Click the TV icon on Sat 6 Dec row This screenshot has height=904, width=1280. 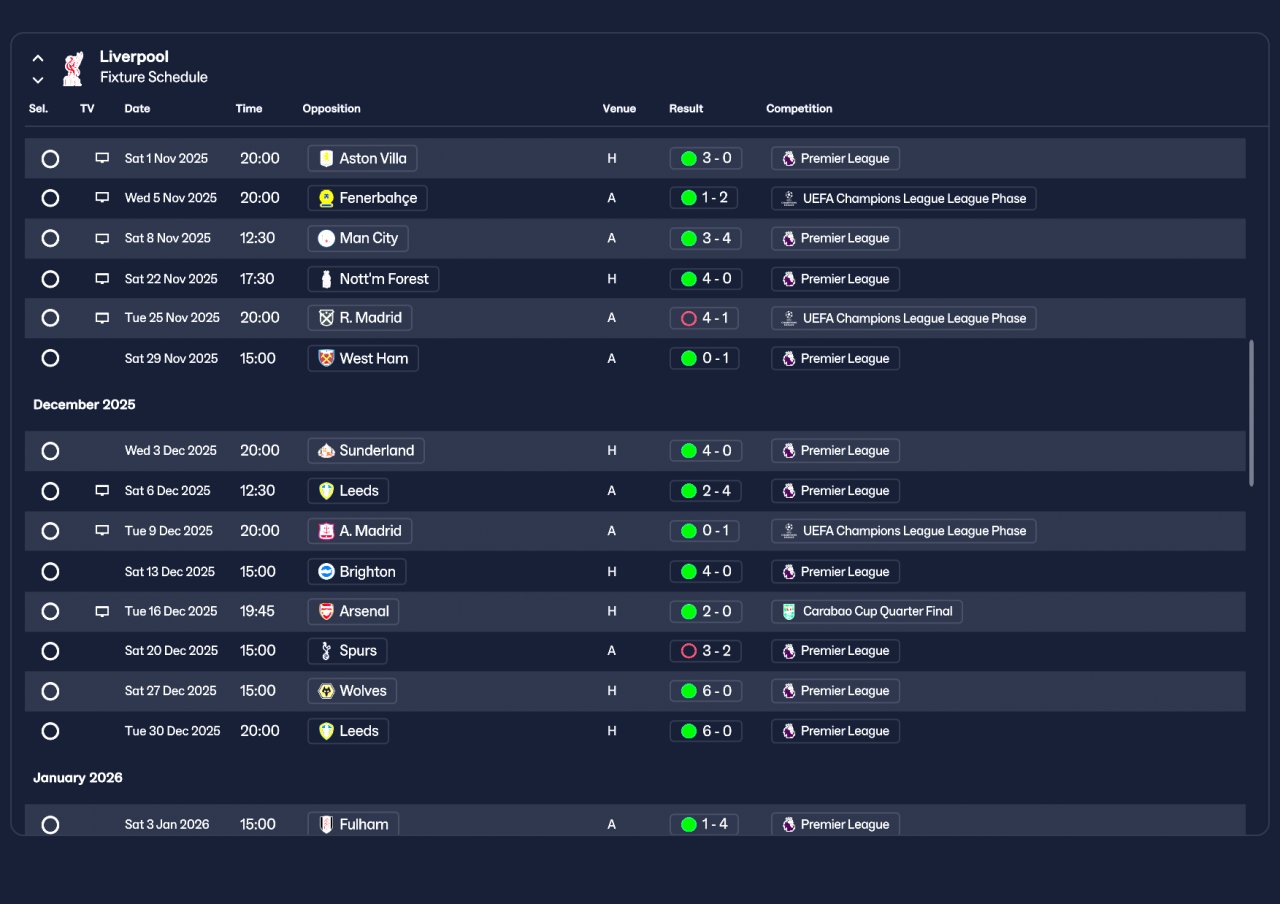(x=102, y=491)
